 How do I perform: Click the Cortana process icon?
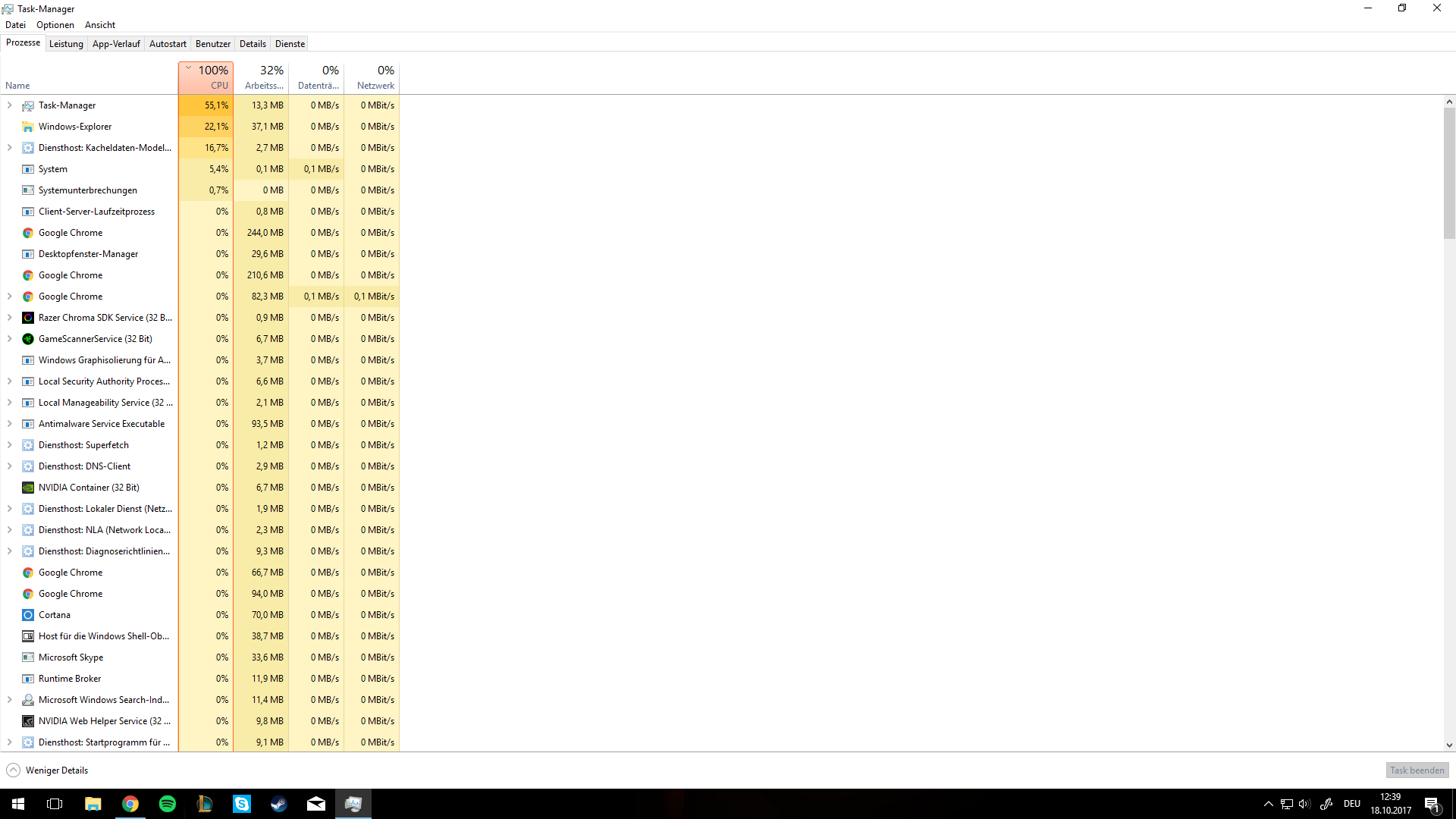click(x=28, y=615)
